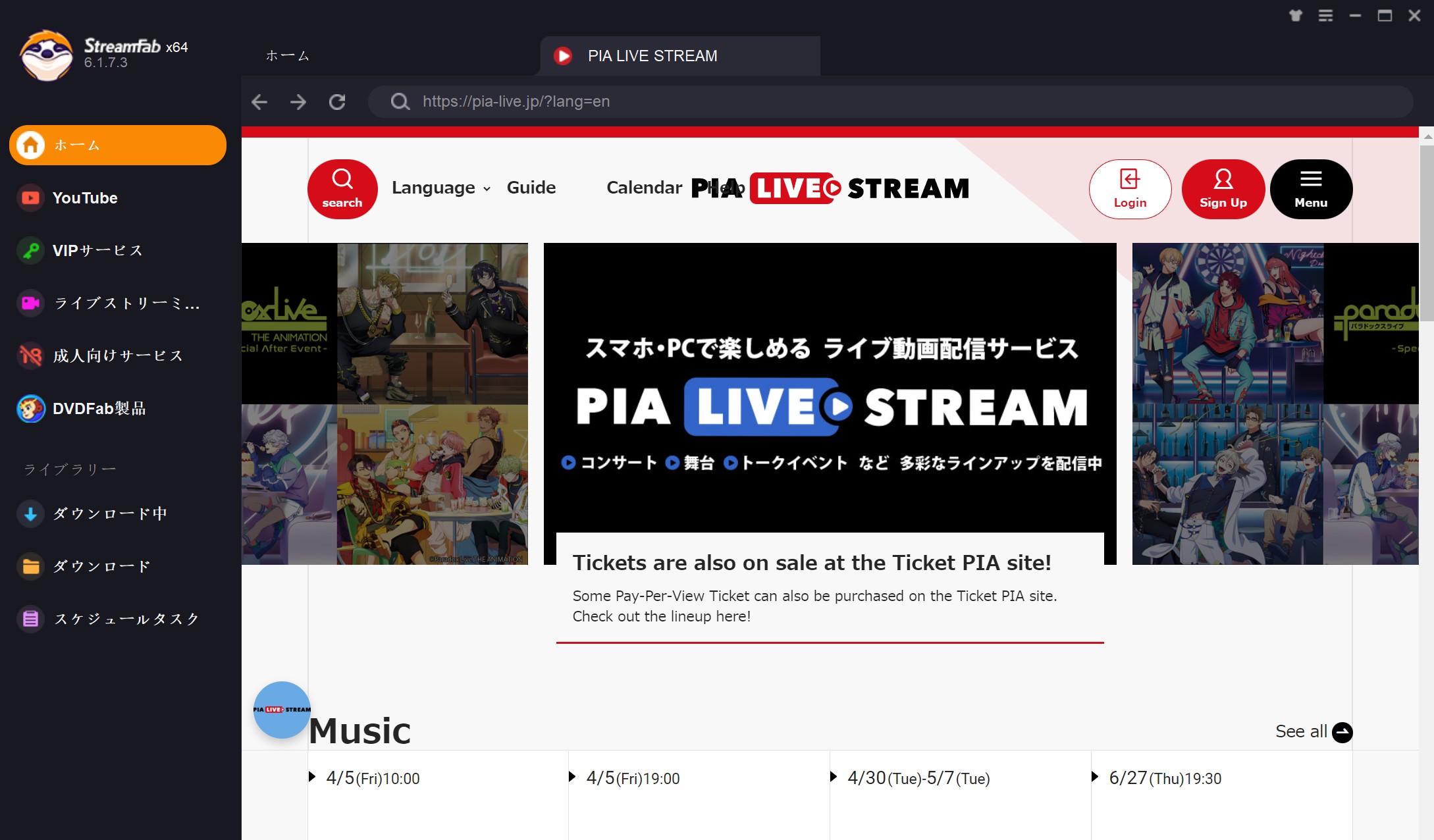Expand the Language dropdown
Screen dimensions: 1434x840
click(441, 188)
